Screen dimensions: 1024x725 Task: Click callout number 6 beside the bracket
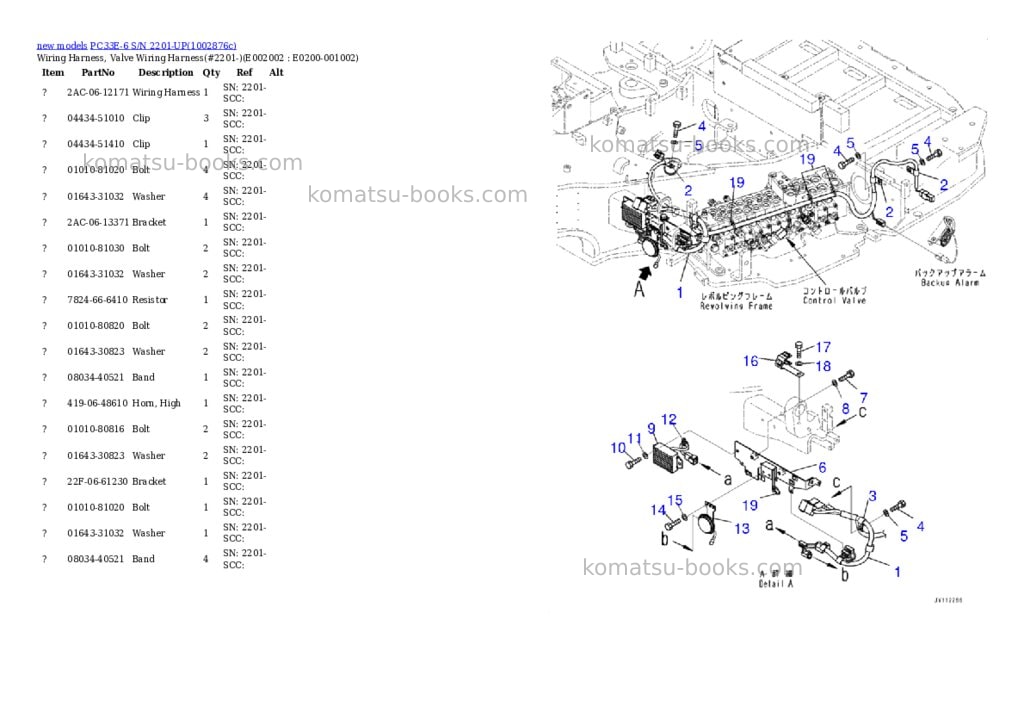tap(822, 468)
